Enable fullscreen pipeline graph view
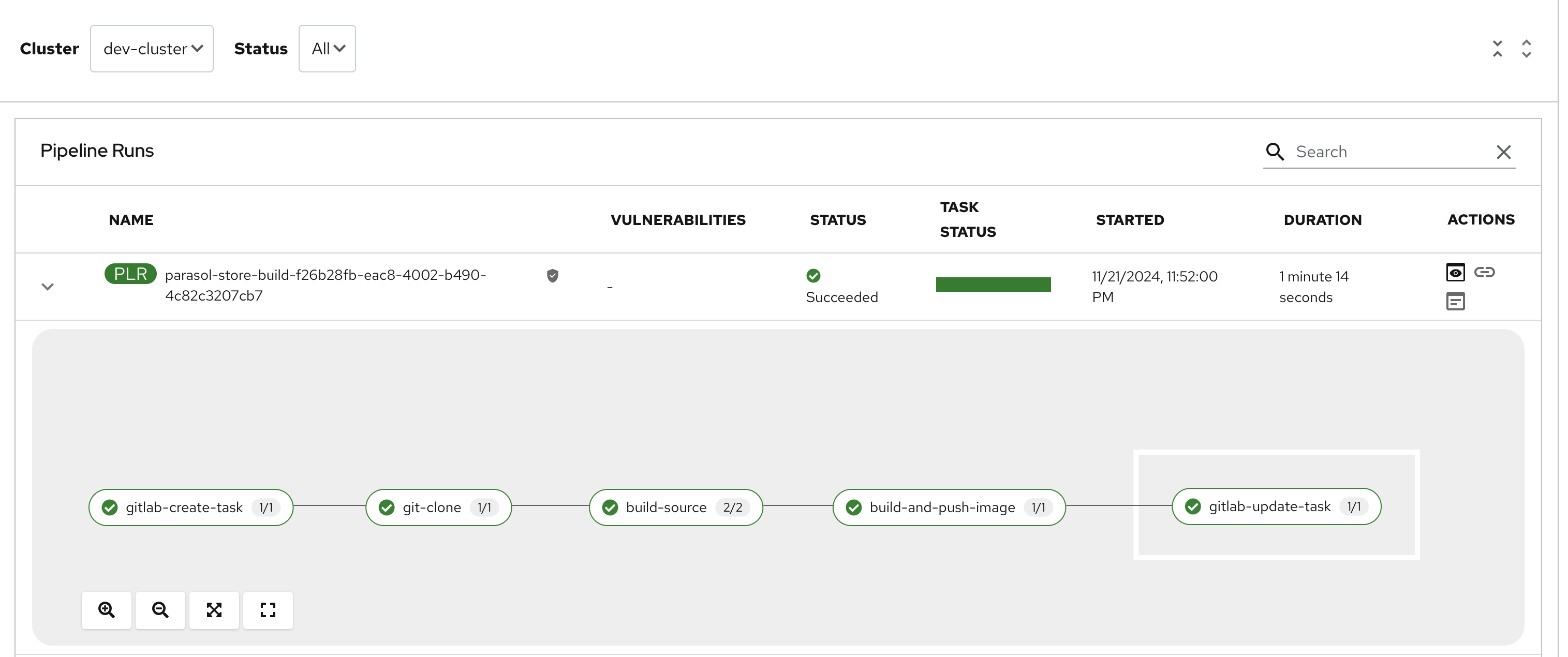Viewport: 1568px width, 657px height. pos(267,608)
